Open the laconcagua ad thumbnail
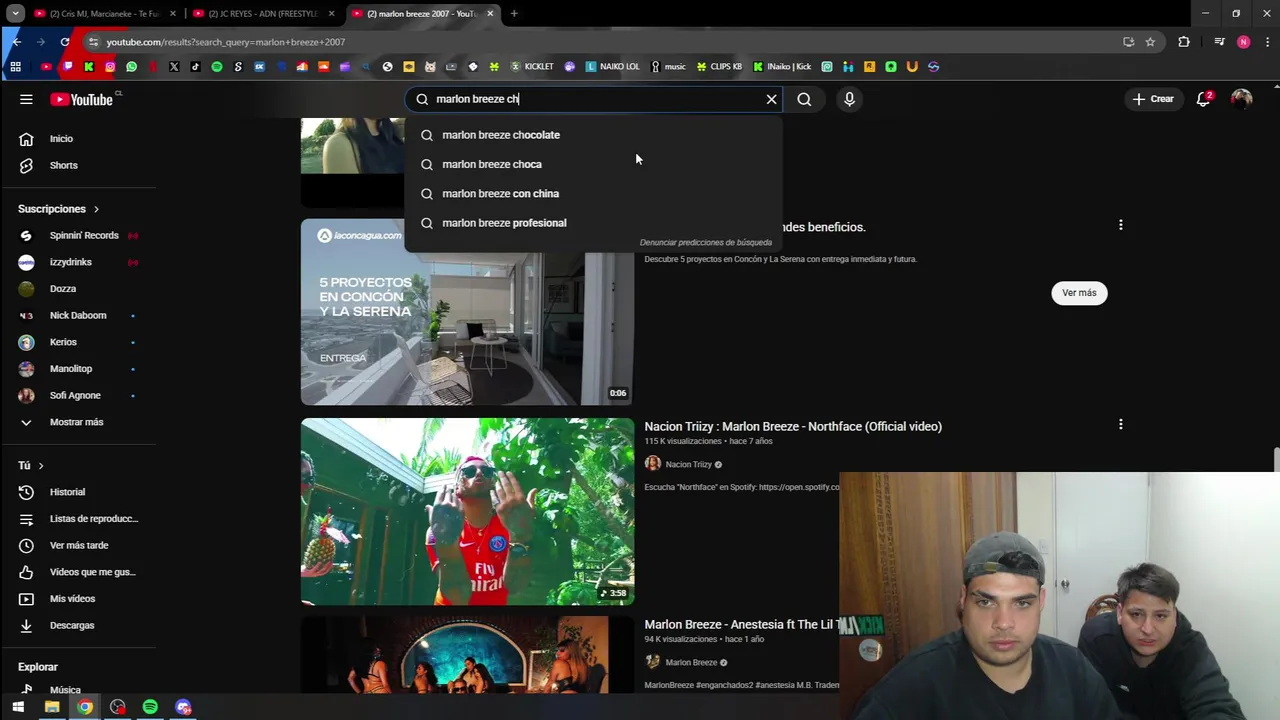Image resolution: width=1280 pixels, height=720 pixels. click(x=467, y=312)
